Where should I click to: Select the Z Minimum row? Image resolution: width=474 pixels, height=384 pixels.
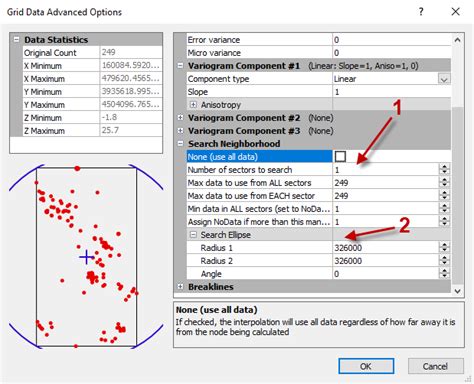92,118
